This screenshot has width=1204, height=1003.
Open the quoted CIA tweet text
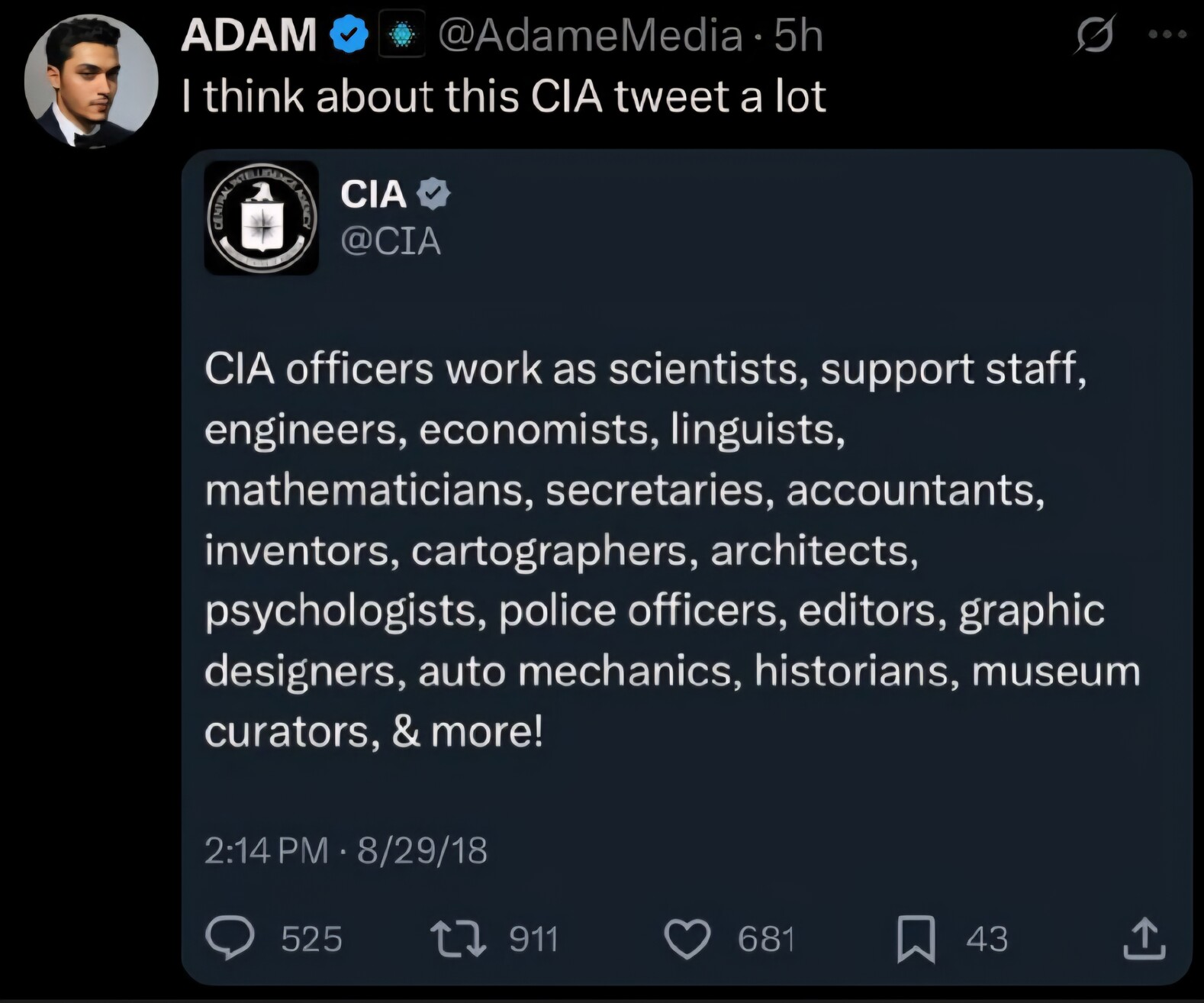[671, 550]
